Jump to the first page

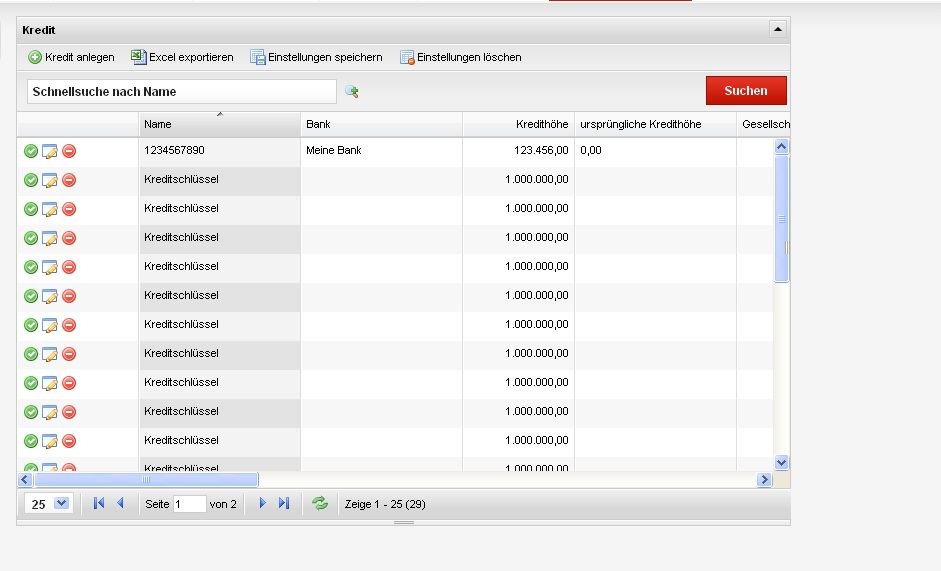99,504
